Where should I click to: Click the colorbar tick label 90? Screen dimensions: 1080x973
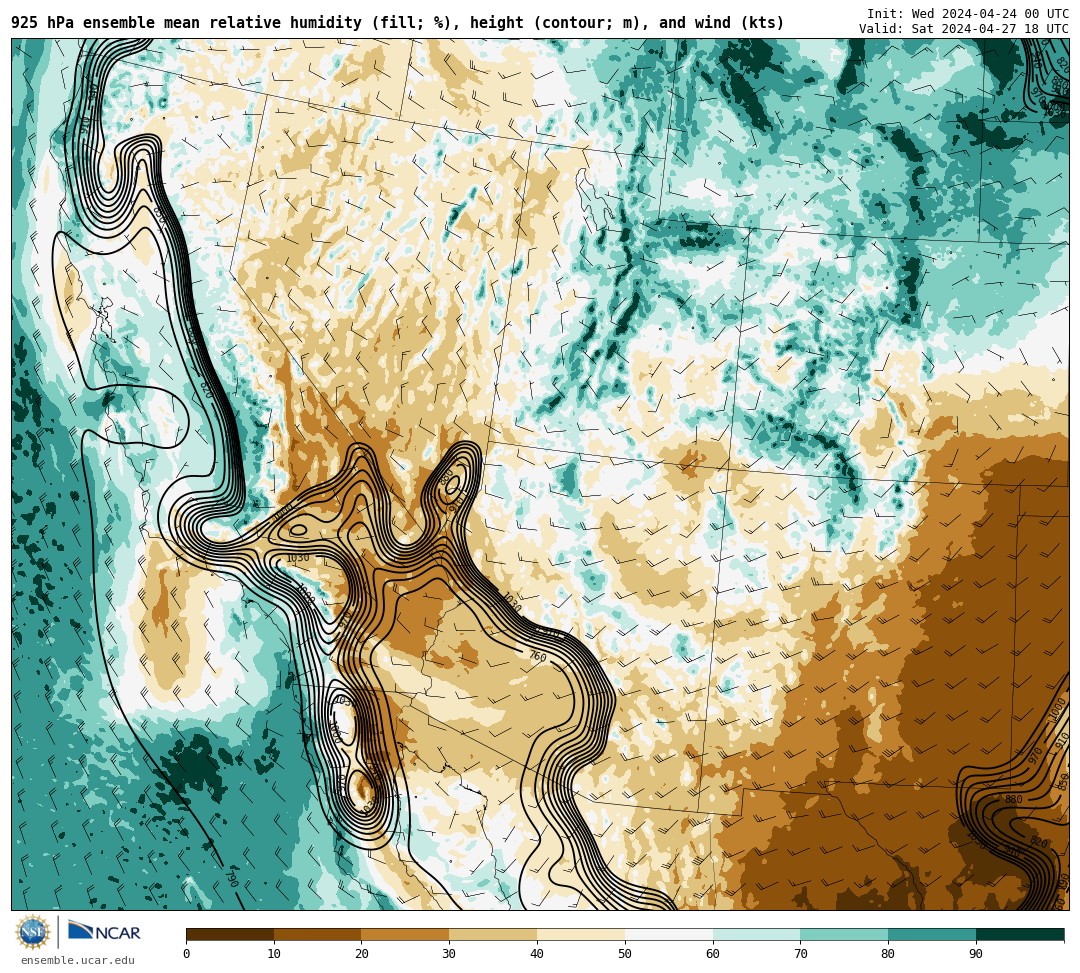(976, 954)
